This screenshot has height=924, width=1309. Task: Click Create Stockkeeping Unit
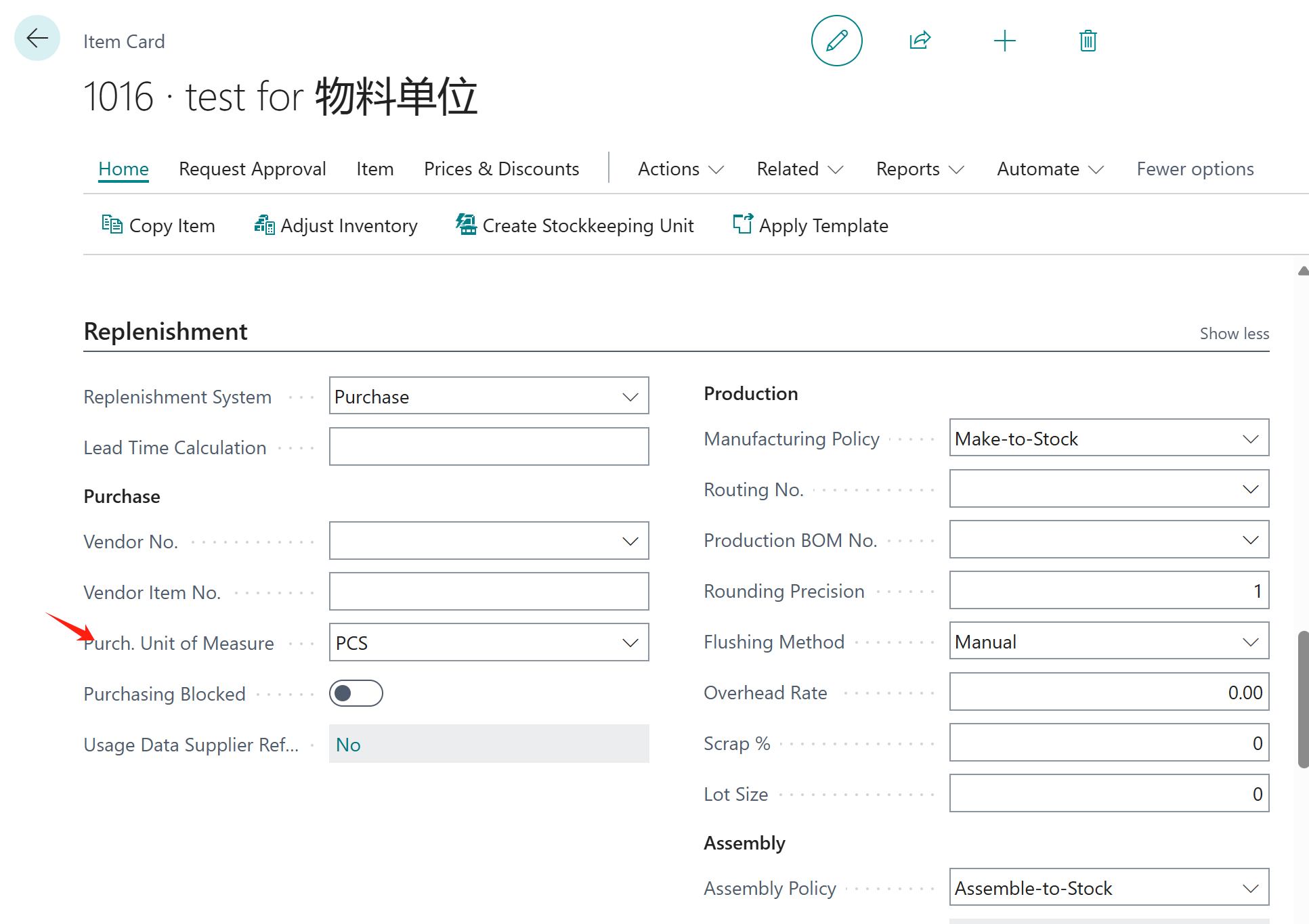coord(575,225)
